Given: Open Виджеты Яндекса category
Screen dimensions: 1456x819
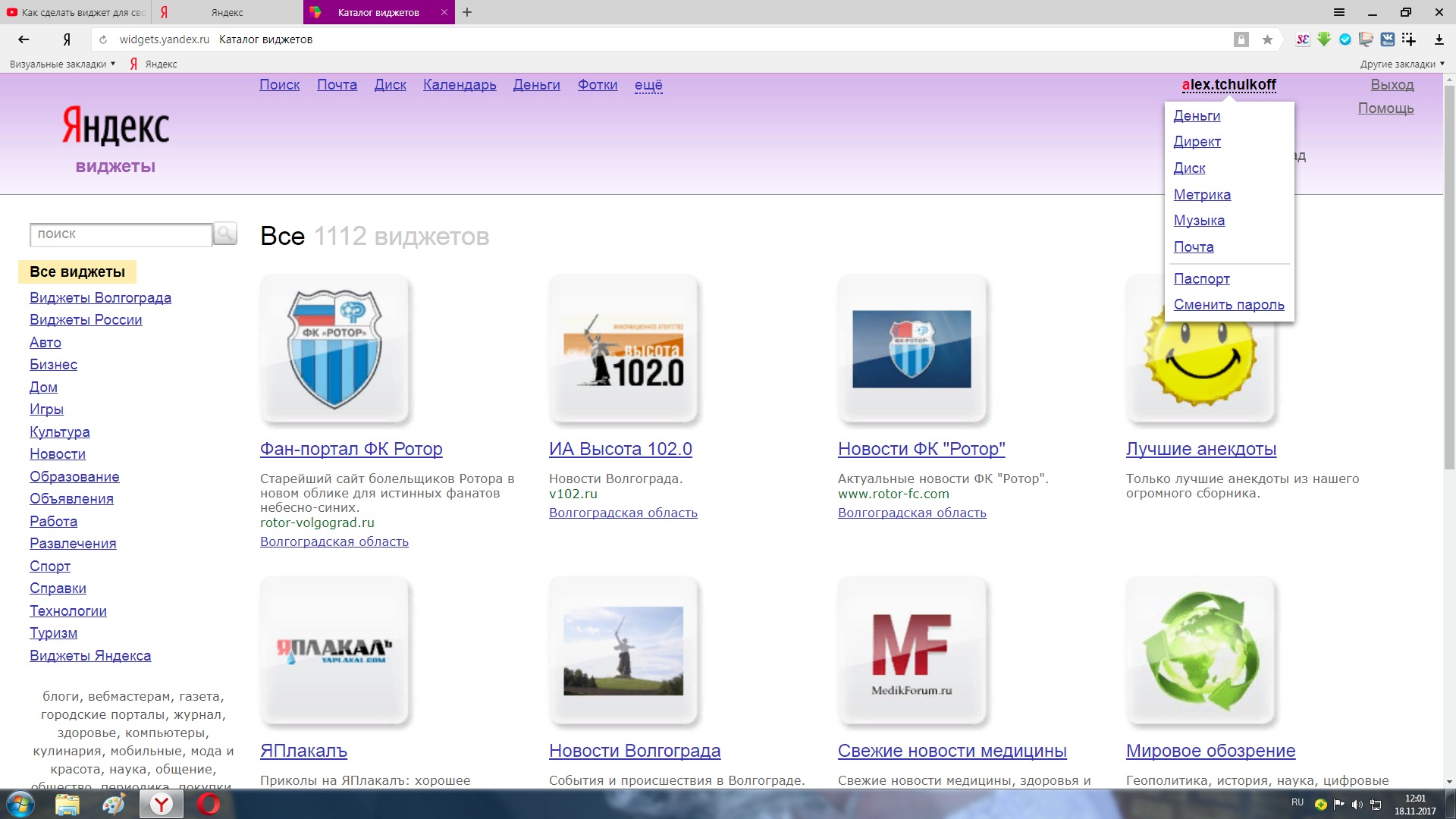Looking at the screenshot, I should [90, 655].
